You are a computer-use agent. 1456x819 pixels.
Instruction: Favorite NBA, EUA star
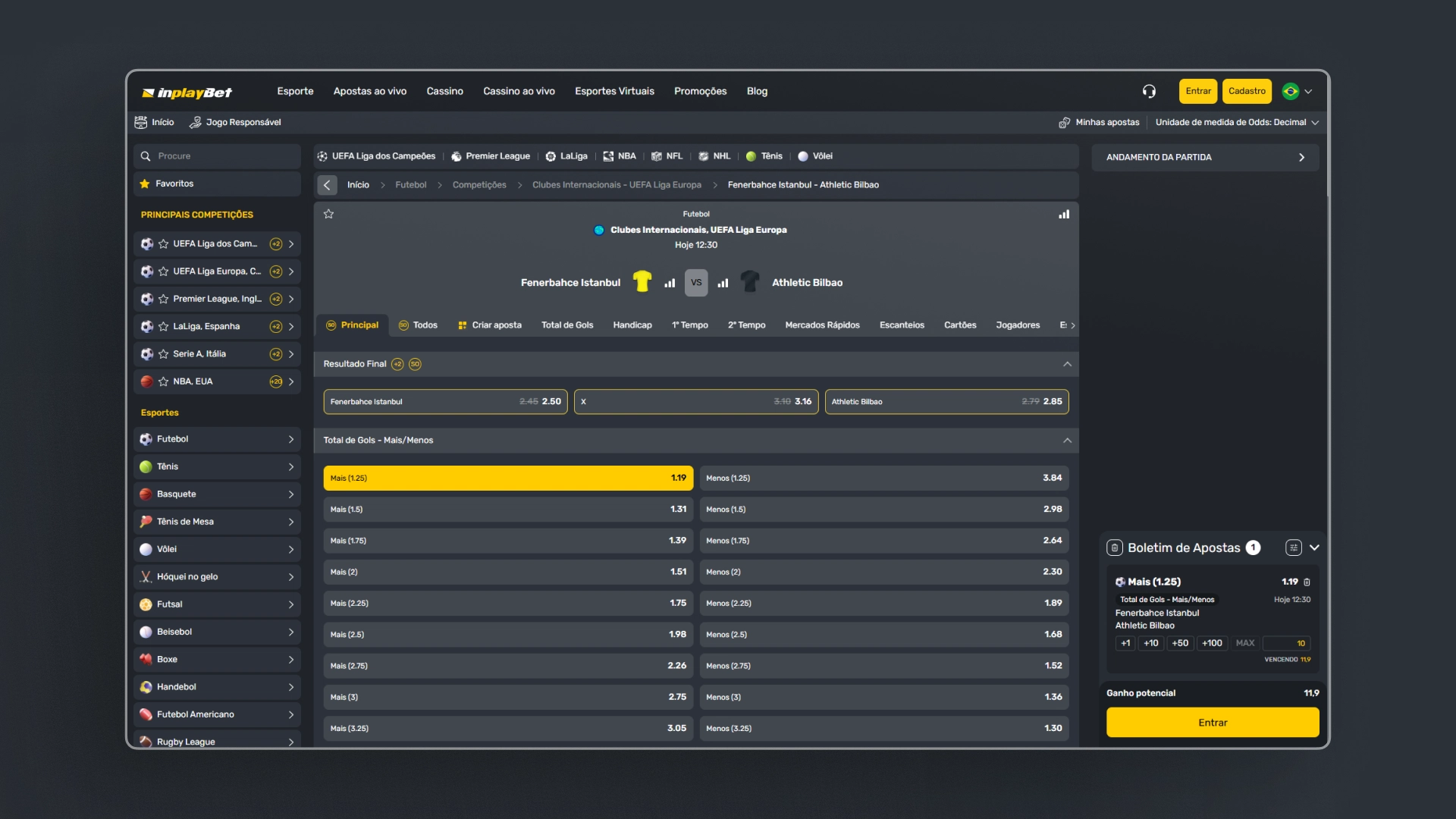click(x=163, y=381)
